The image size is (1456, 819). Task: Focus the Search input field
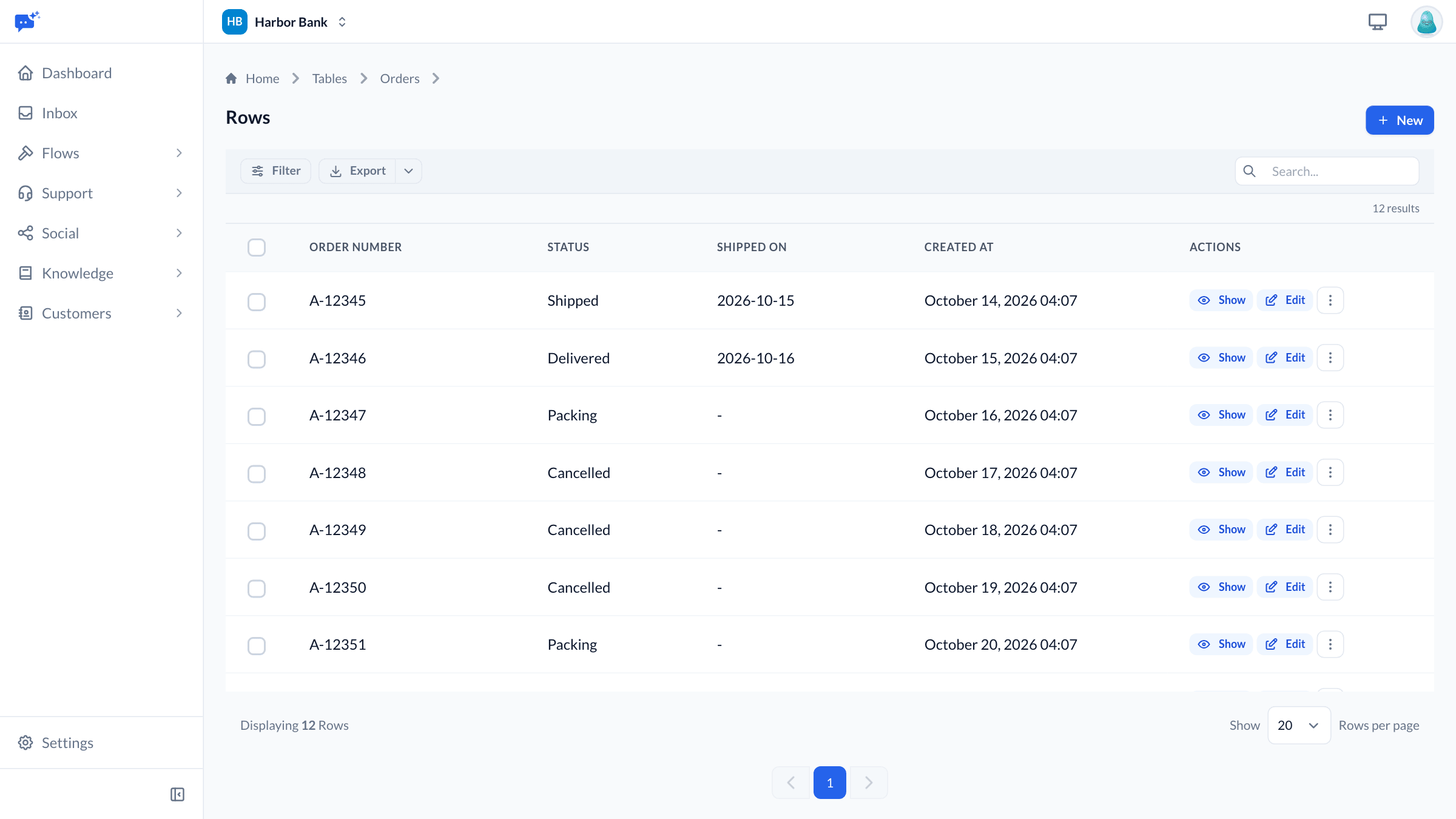[x=1327, y=171]
